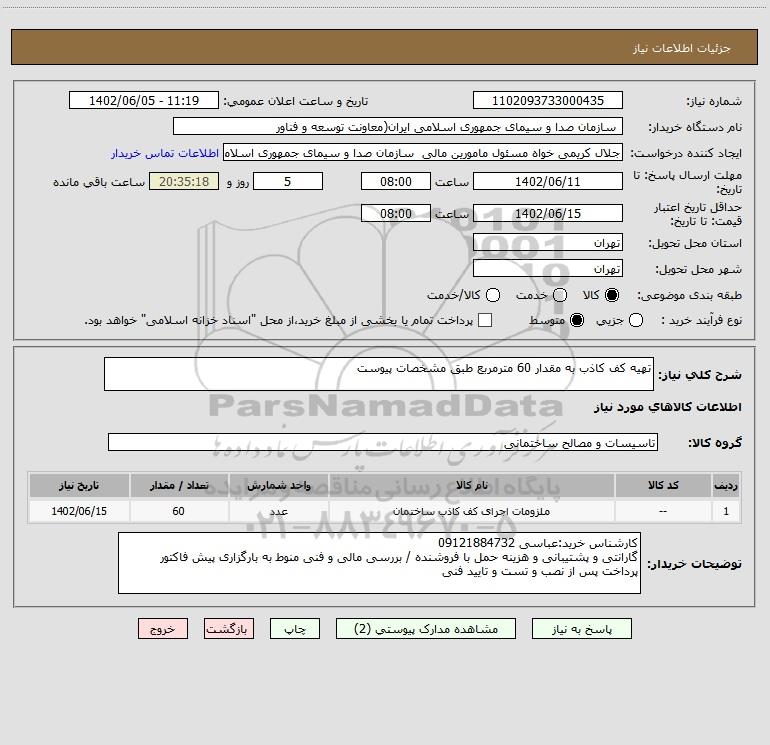
Task: Click the unit cell 'عدد'
Action: (x=278, y=511)
